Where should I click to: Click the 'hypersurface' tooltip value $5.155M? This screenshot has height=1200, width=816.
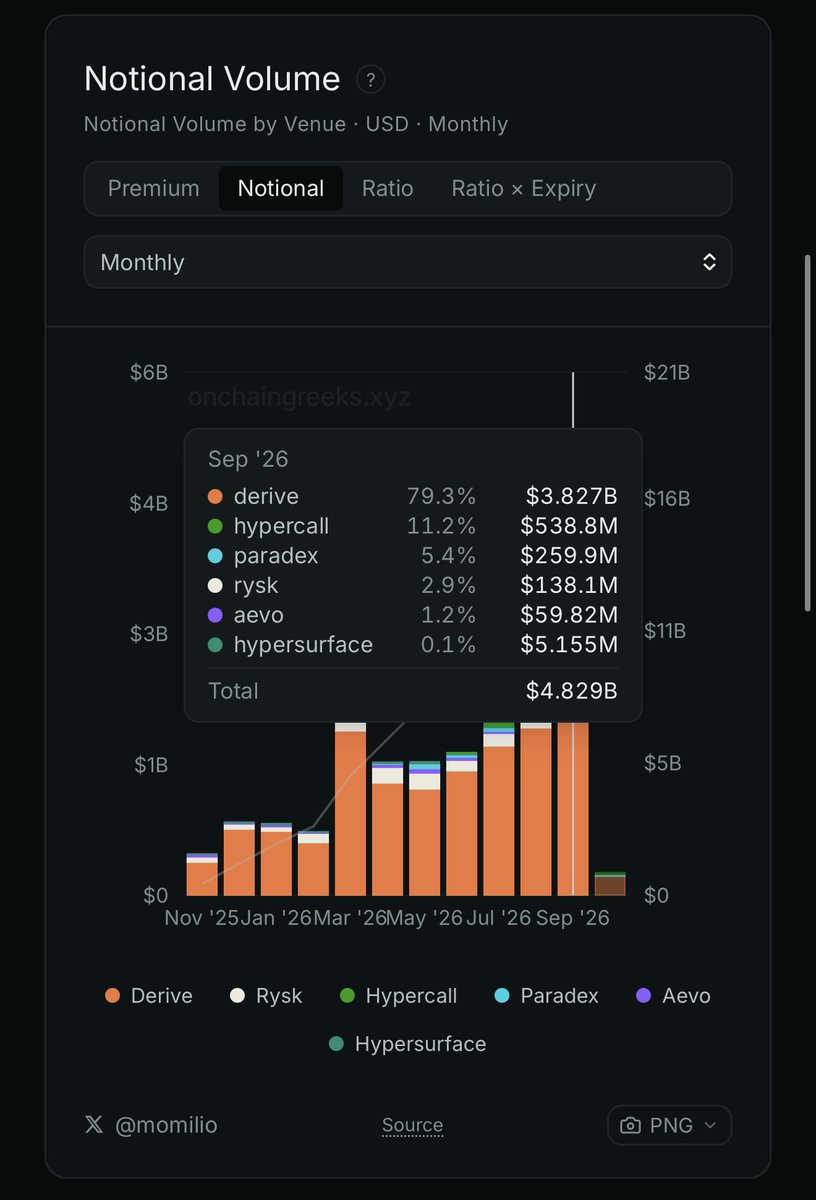coord(569,645)
